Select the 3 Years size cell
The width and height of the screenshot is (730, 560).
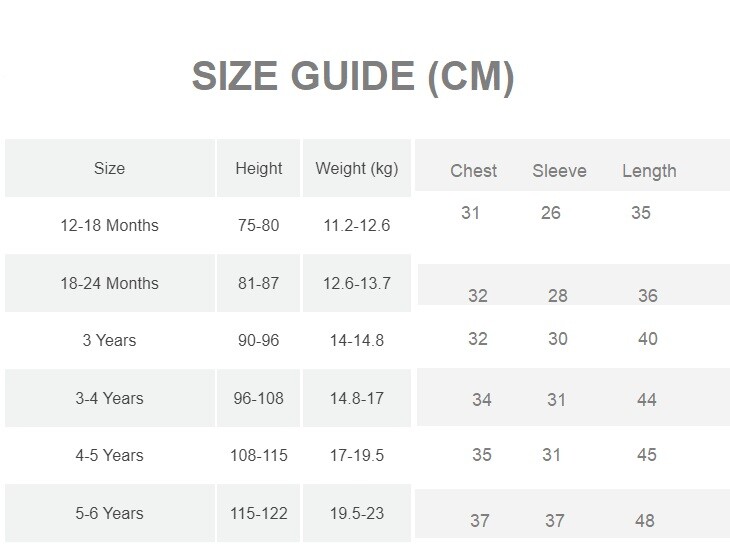click(109, 340)
